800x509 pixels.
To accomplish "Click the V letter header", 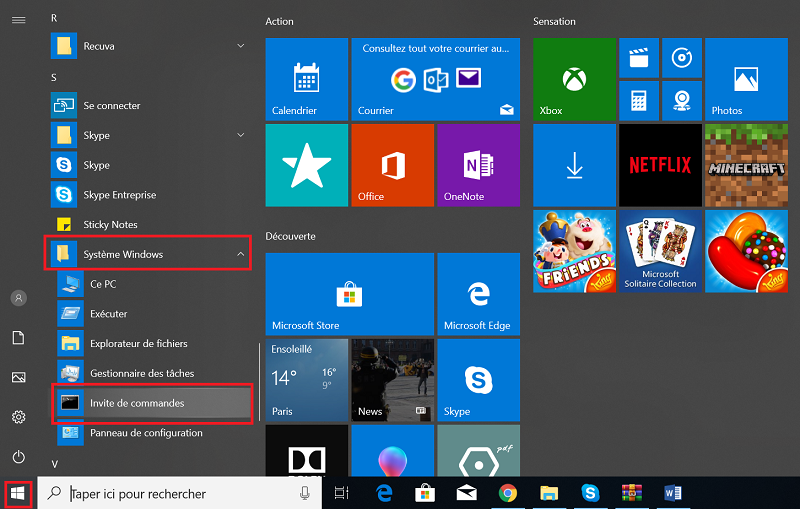I will (x=55, y=464).
